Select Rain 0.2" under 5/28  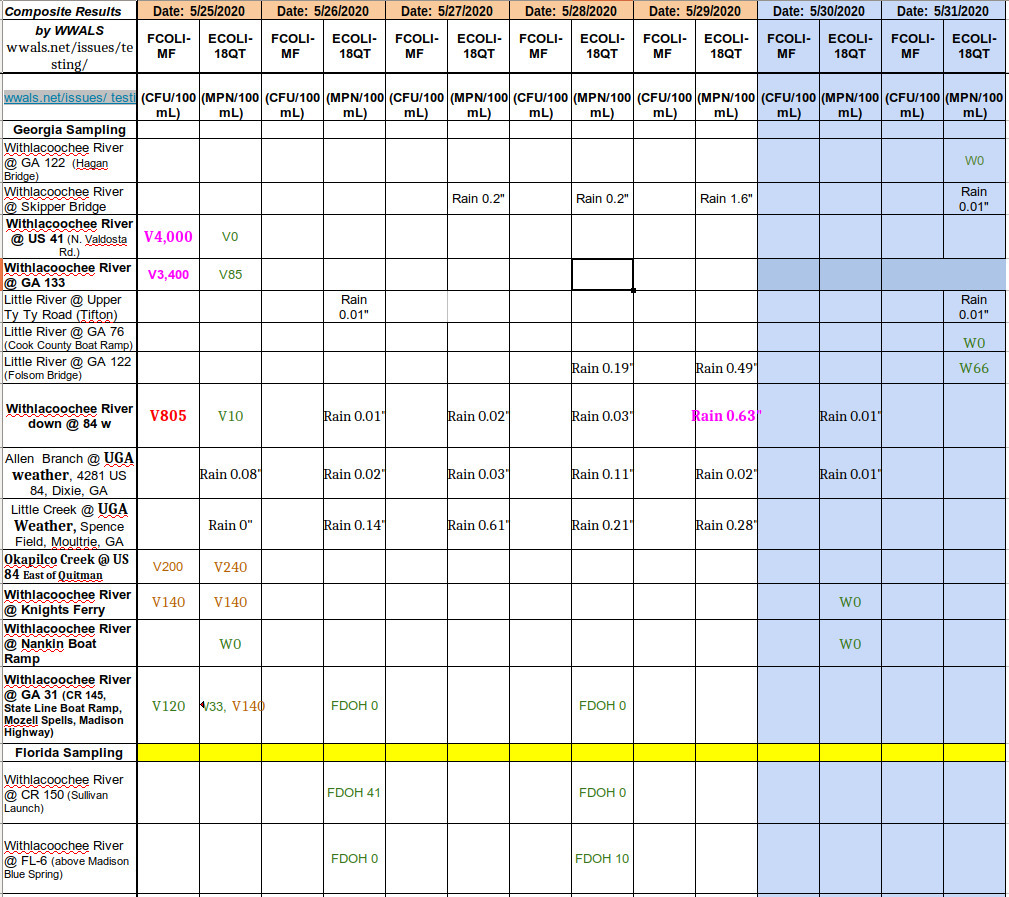pyautogui.click(x=602, y=199)
